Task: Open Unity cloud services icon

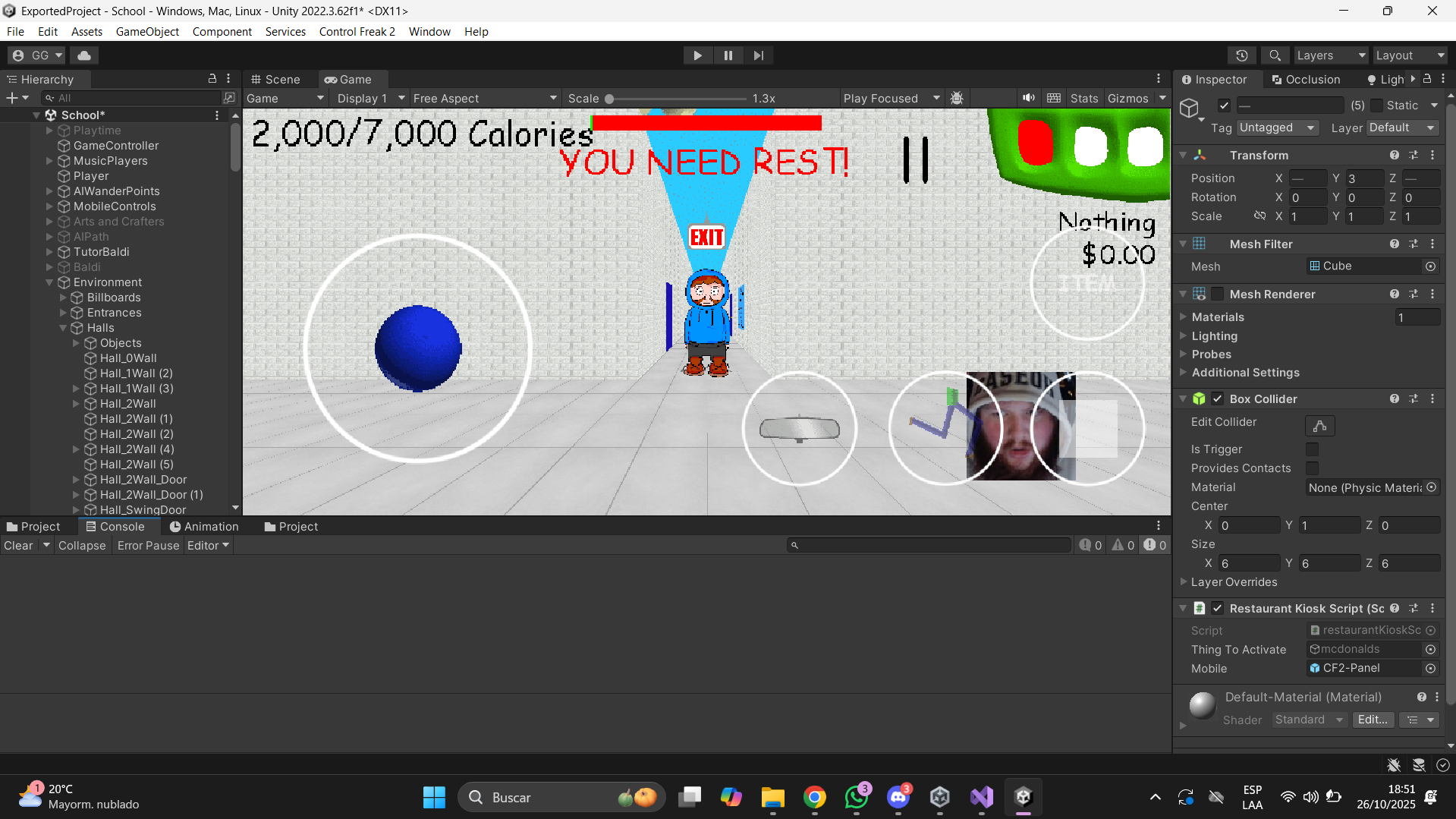Action: pyautogui.click(x=84, y=55)
